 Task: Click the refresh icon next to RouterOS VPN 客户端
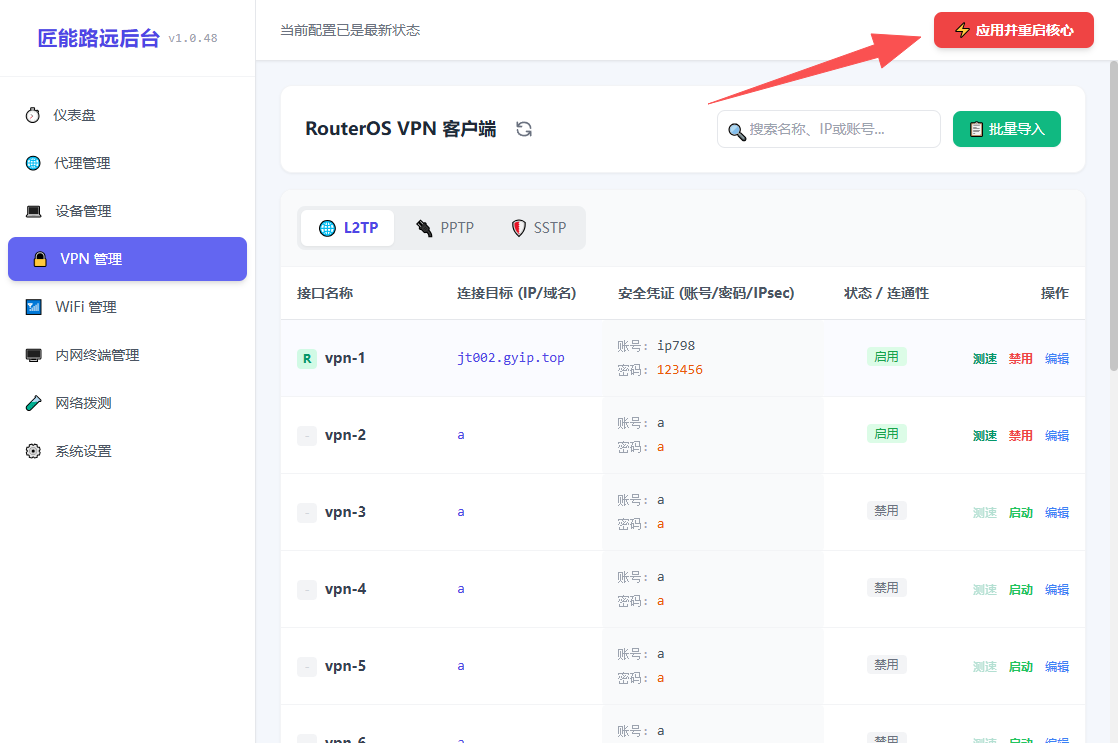[x=524, y=129]
